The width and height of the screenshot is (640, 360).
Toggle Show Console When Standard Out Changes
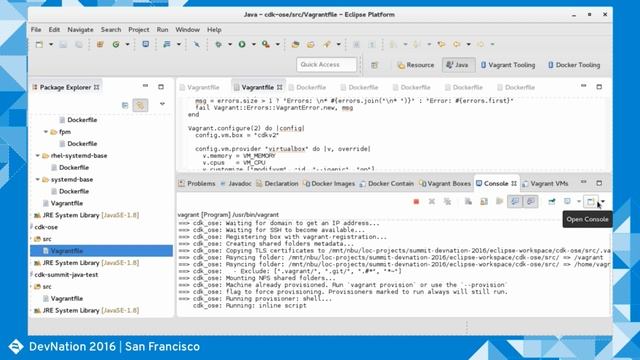pos(515,202)
